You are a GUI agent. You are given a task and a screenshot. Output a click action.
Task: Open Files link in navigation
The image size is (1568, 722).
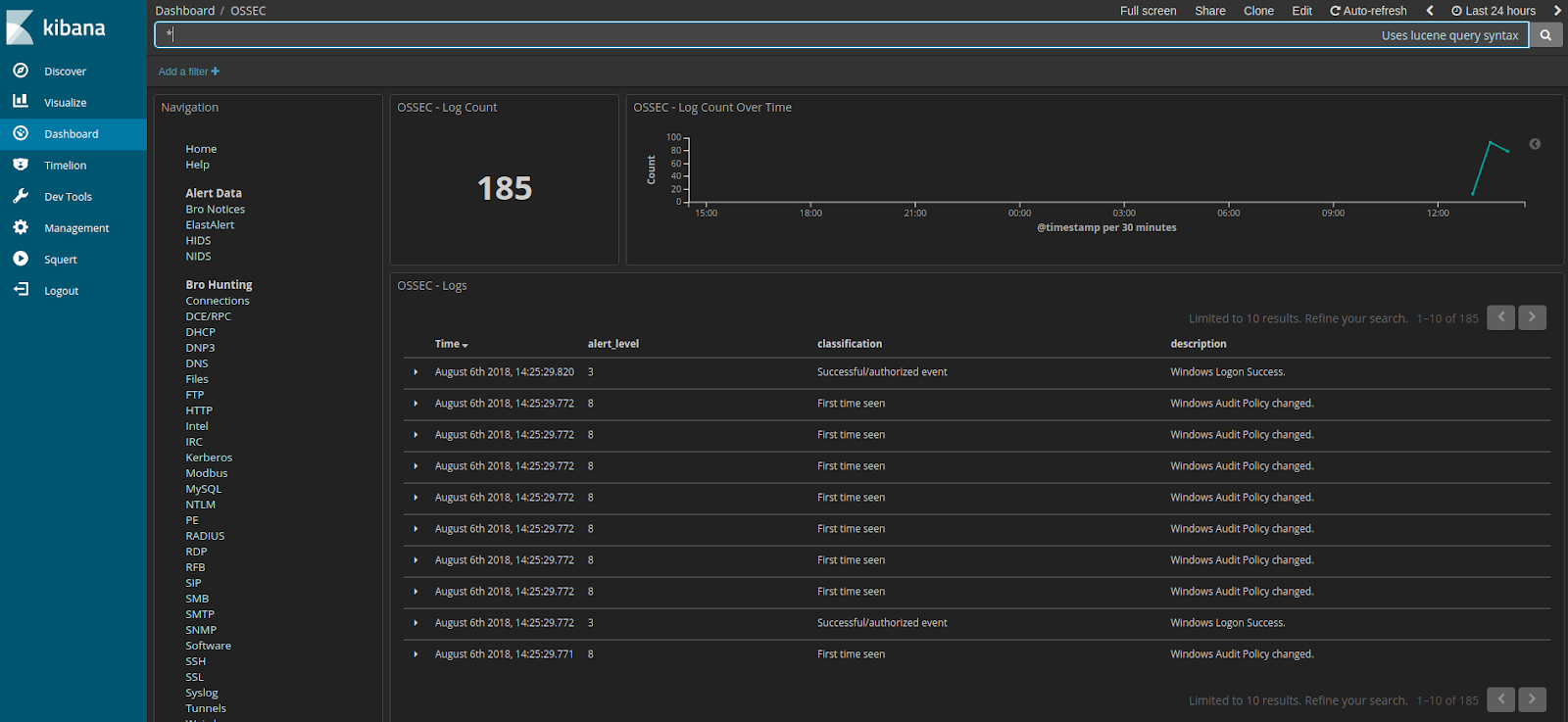[197, 379]
